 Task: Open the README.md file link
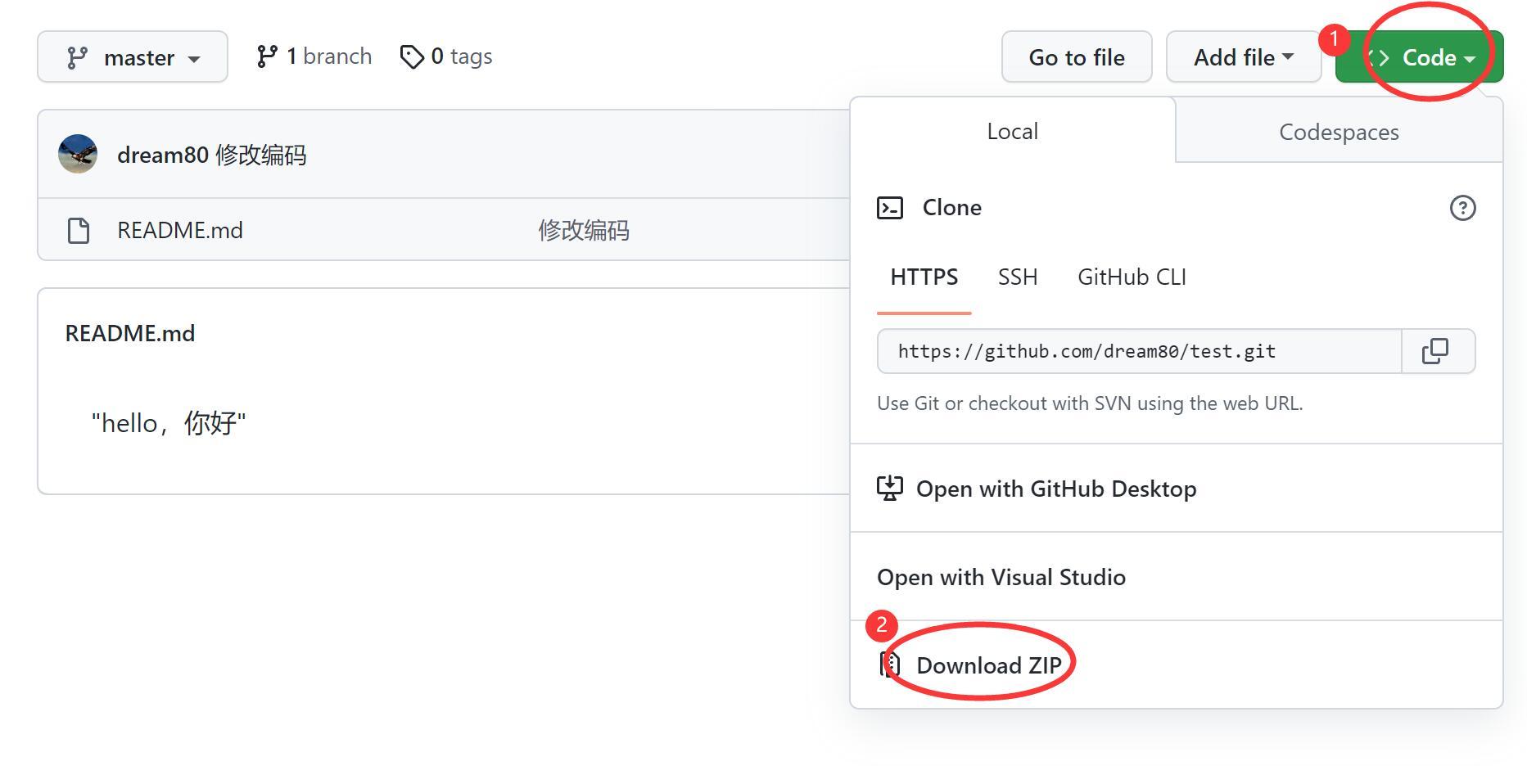click(180, 230)
